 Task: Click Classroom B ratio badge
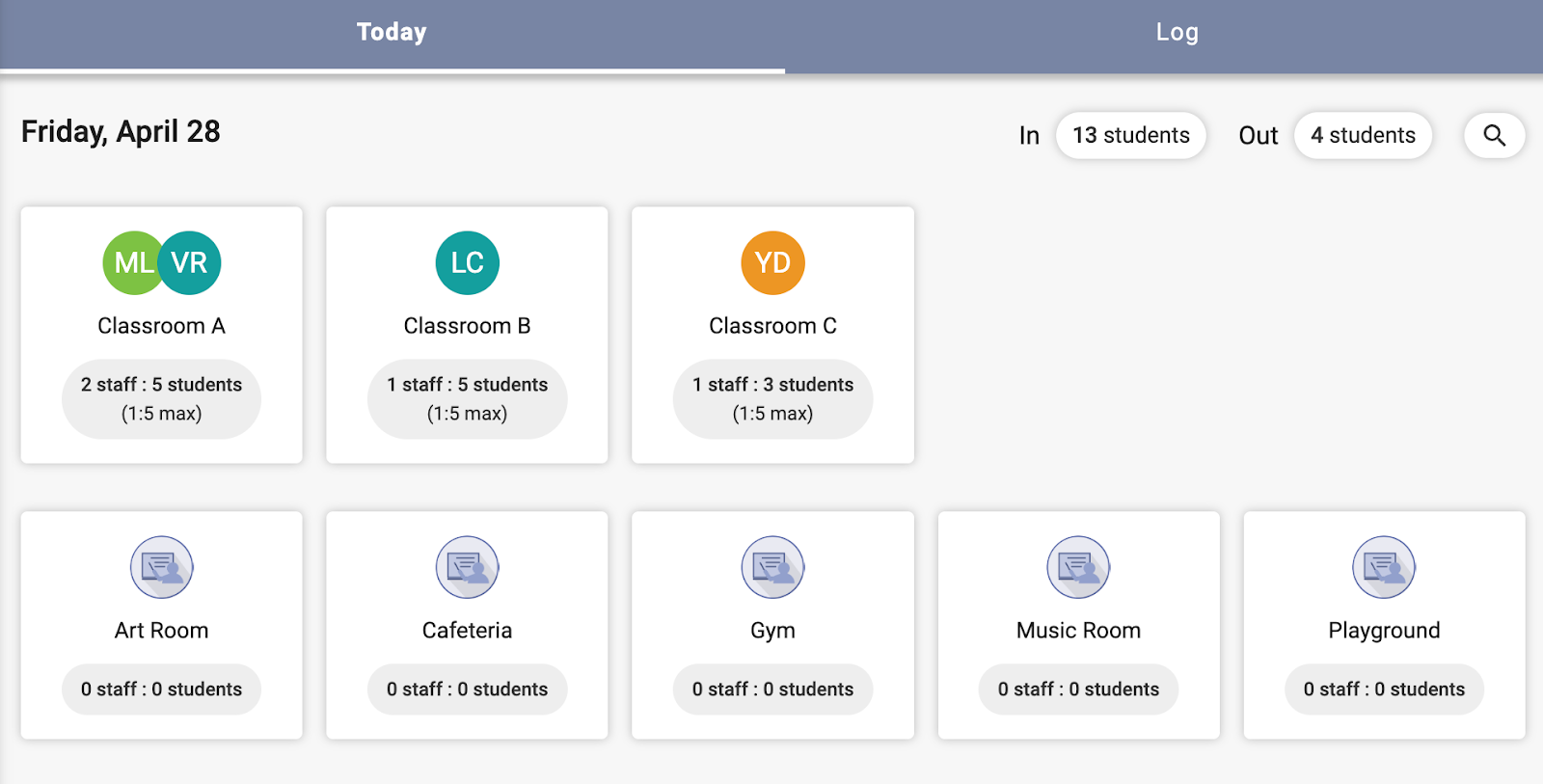[x=467, y=398]
